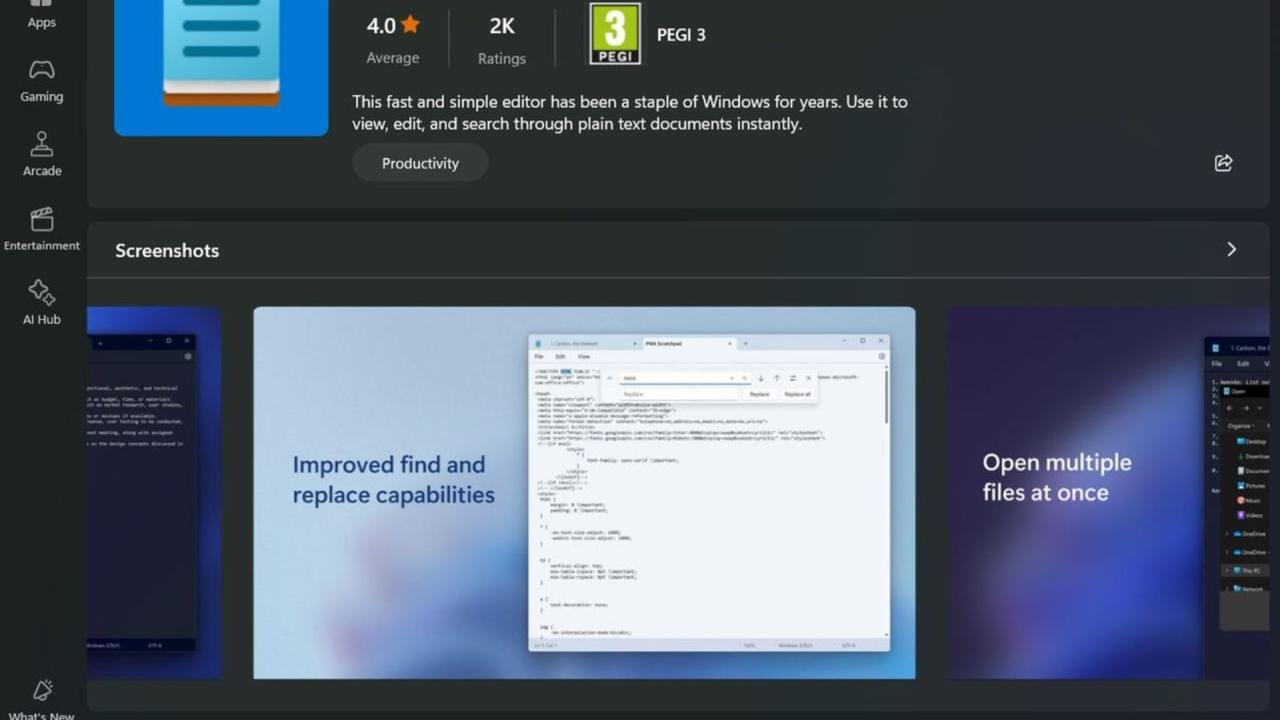Click the Notepad app logo image
This screenshot has width=1280, height=720.
(x=221, y=62)
